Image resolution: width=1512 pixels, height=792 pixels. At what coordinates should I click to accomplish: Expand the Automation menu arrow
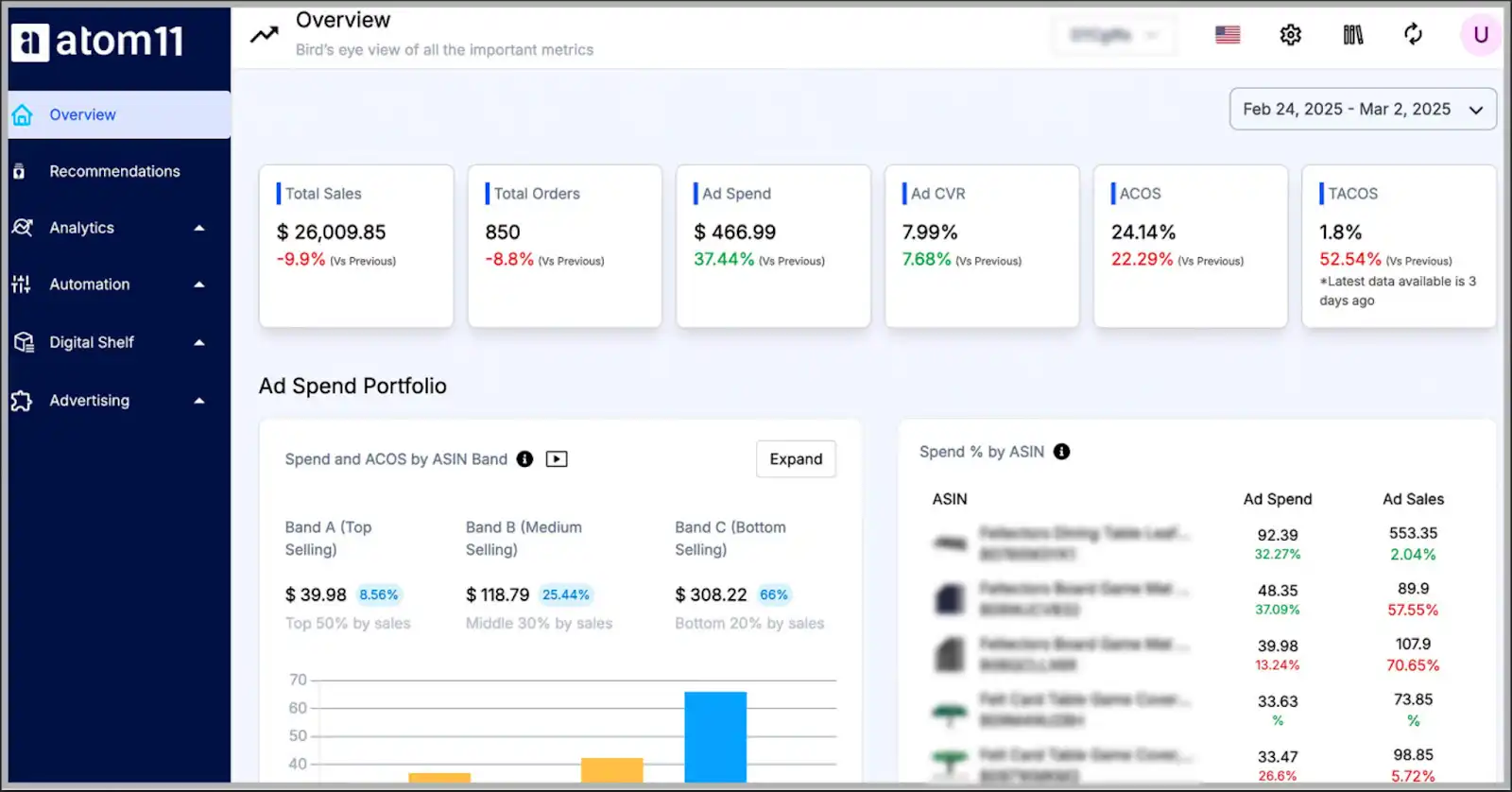point(199,284)
